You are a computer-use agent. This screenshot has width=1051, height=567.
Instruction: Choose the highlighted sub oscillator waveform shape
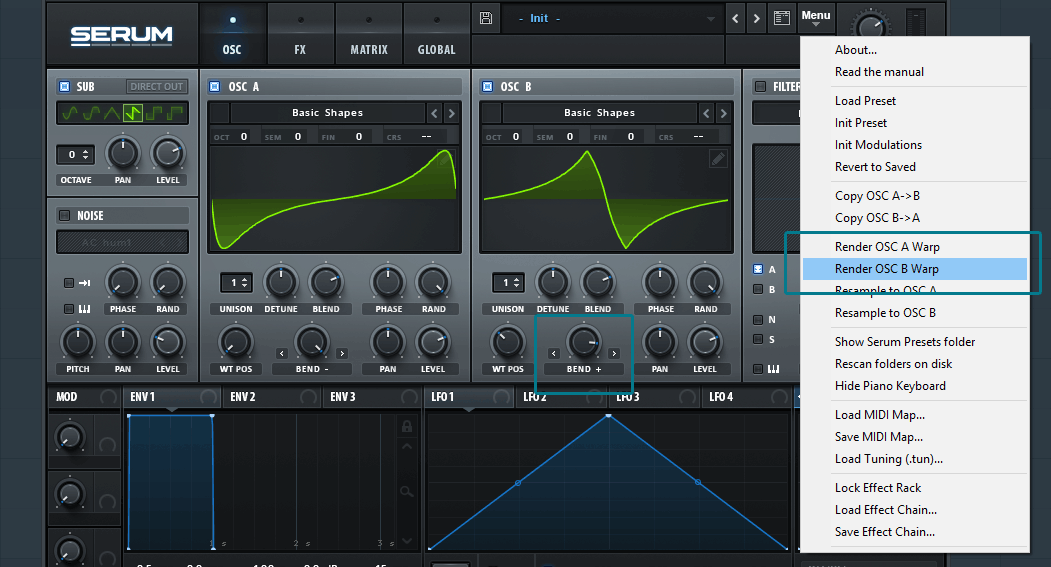coord(133,113)
